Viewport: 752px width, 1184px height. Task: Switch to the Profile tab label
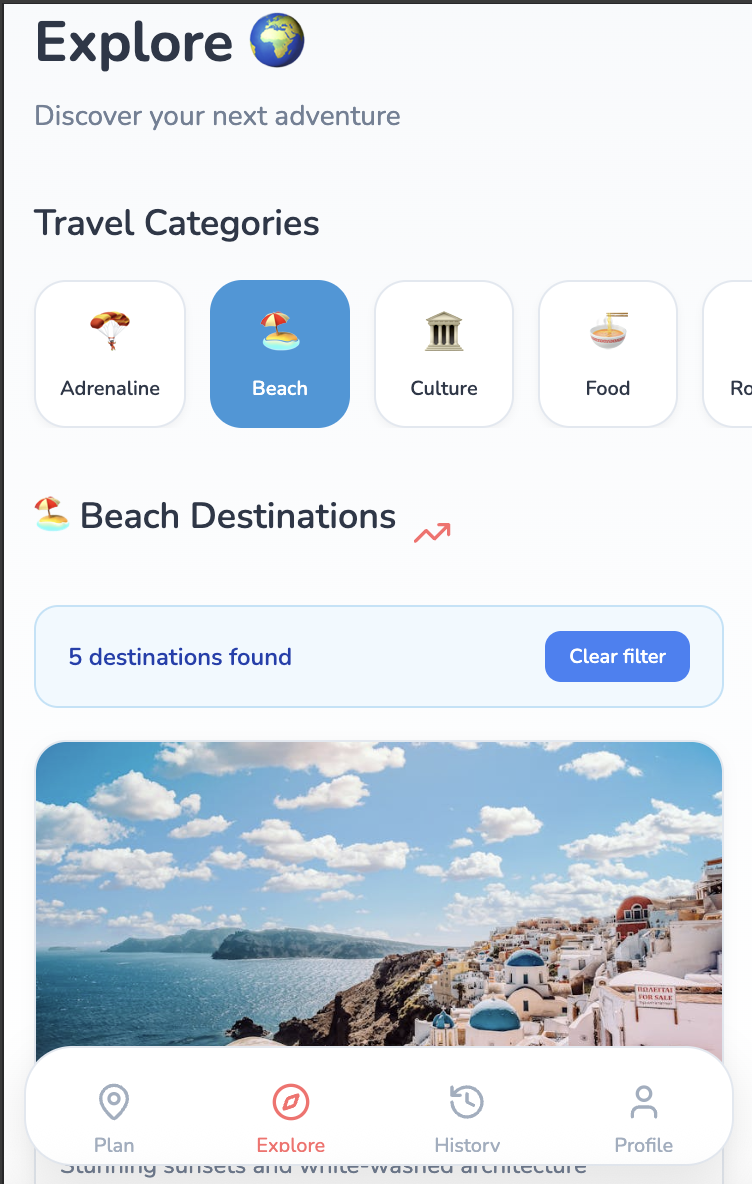pyautogui.click(x=644, y=1145)
